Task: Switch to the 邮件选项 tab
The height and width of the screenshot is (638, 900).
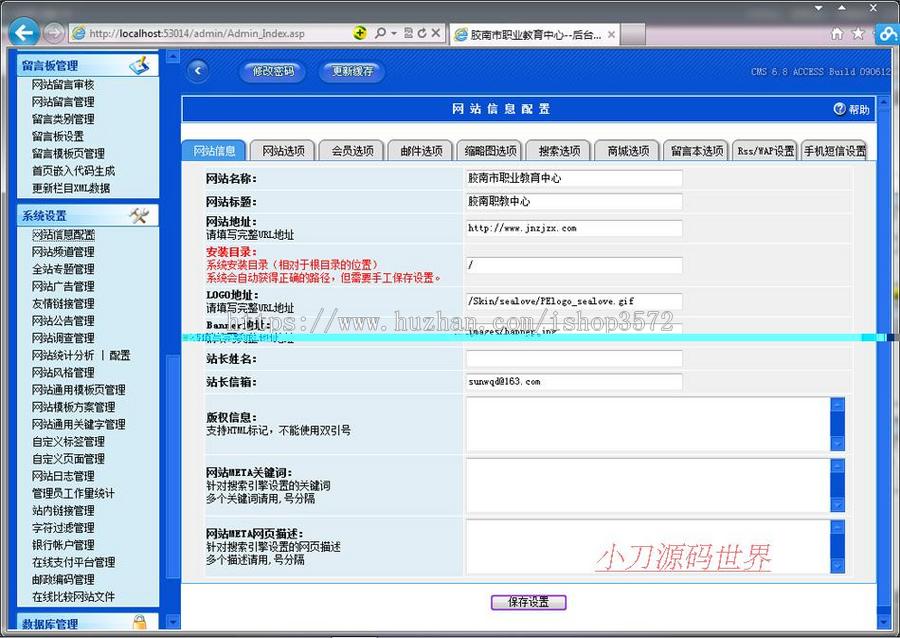Action: [420, 150]
